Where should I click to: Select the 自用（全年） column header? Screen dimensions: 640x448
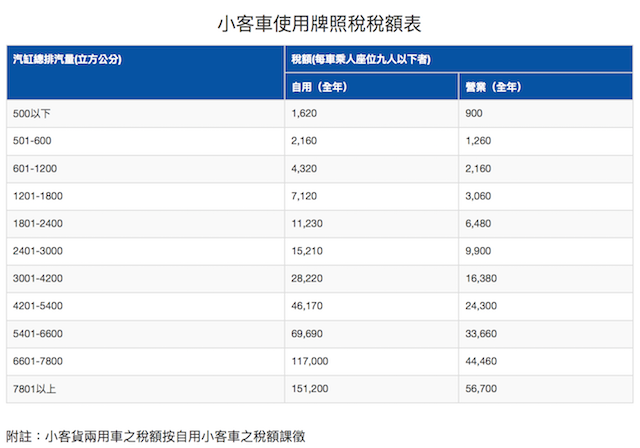(318, 87)
